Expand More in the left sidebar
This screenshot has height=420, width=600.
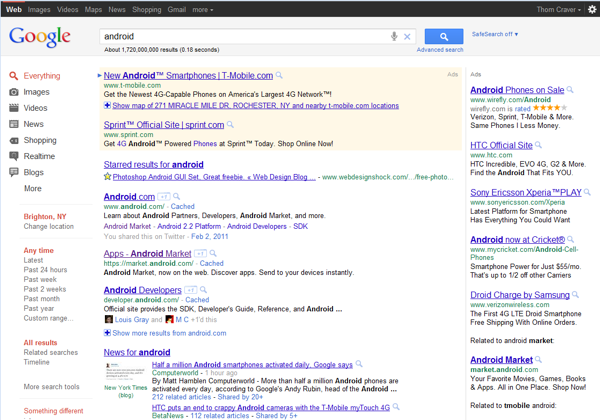coord(33,189)
